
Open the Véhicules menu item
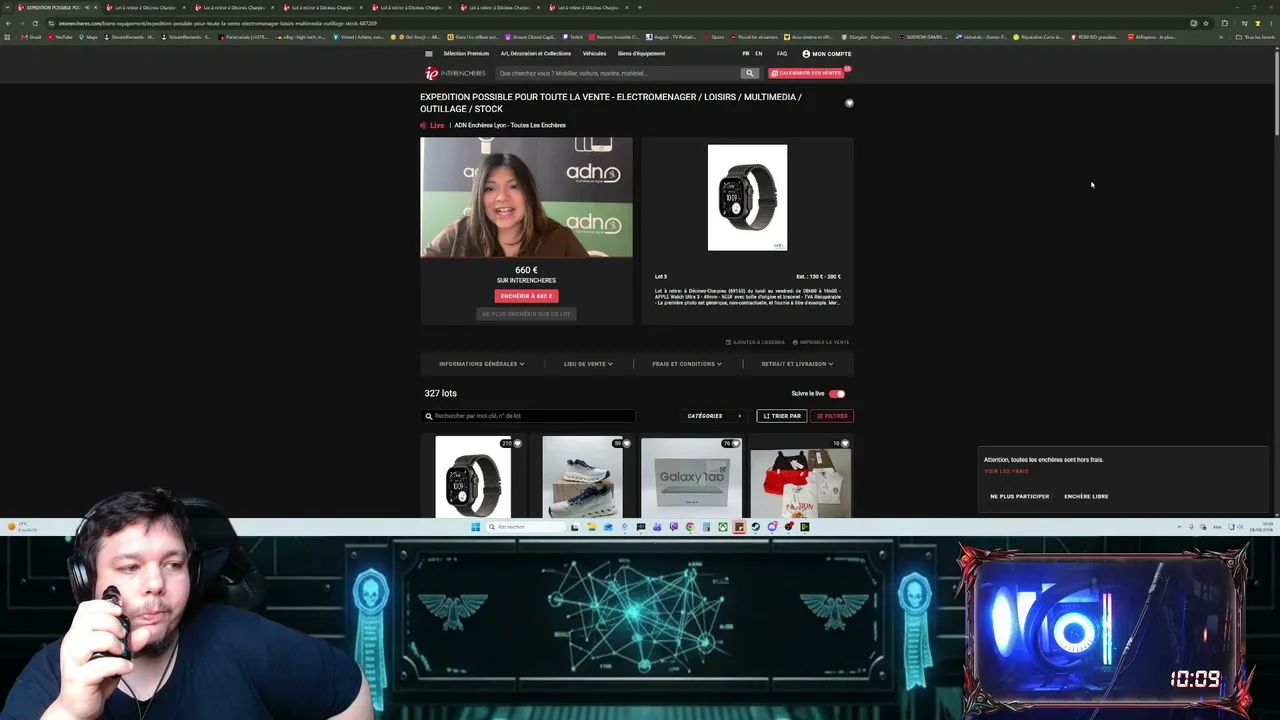pos(594,54)
